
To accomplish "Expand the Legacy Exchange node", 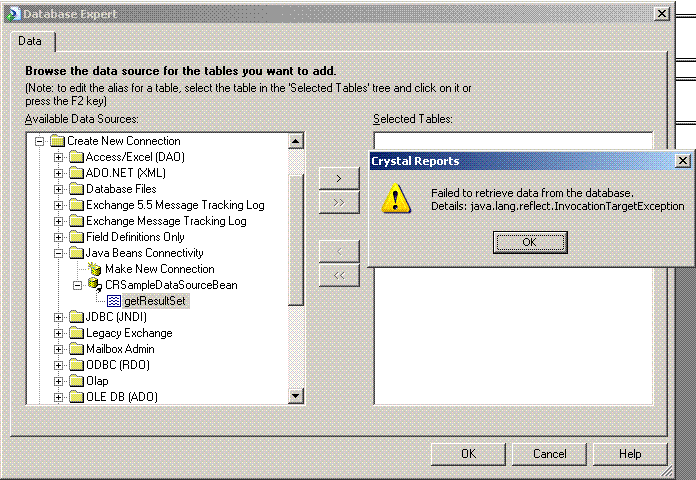I will [58, 333].
